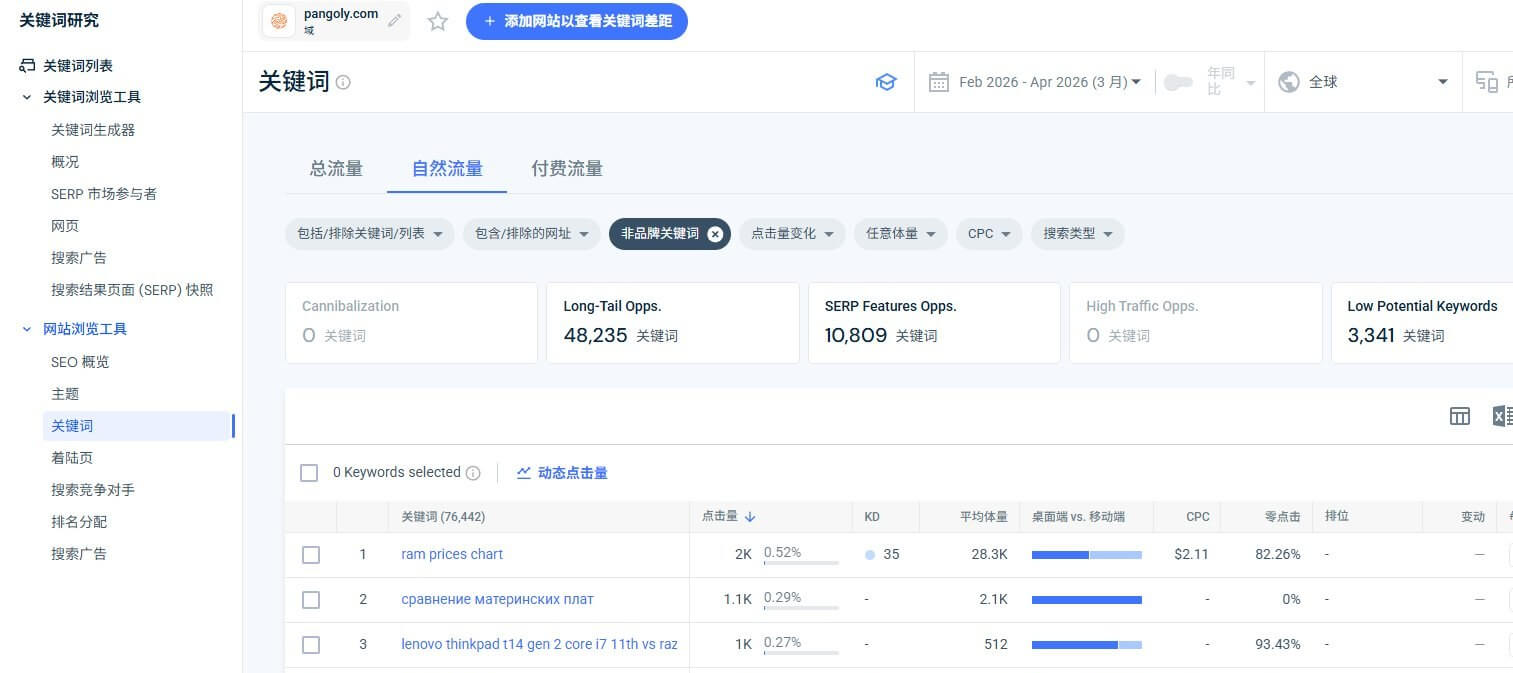1513x673 pixels.
Task: Open 网页 in sidebar
Action: tap(65, 226)
